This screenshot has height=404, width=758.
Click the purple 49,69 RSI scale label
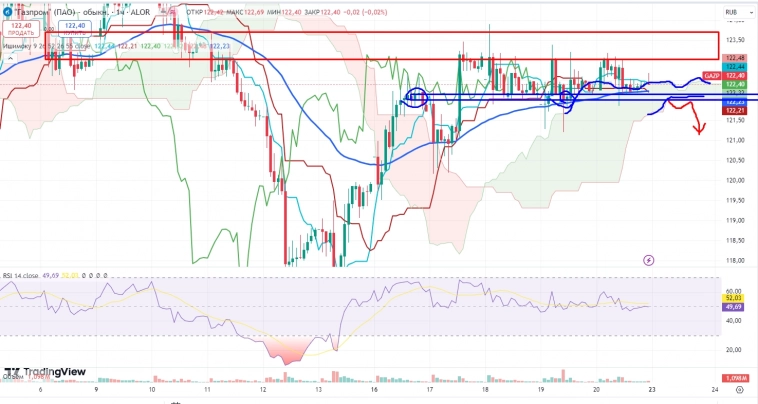734,307
